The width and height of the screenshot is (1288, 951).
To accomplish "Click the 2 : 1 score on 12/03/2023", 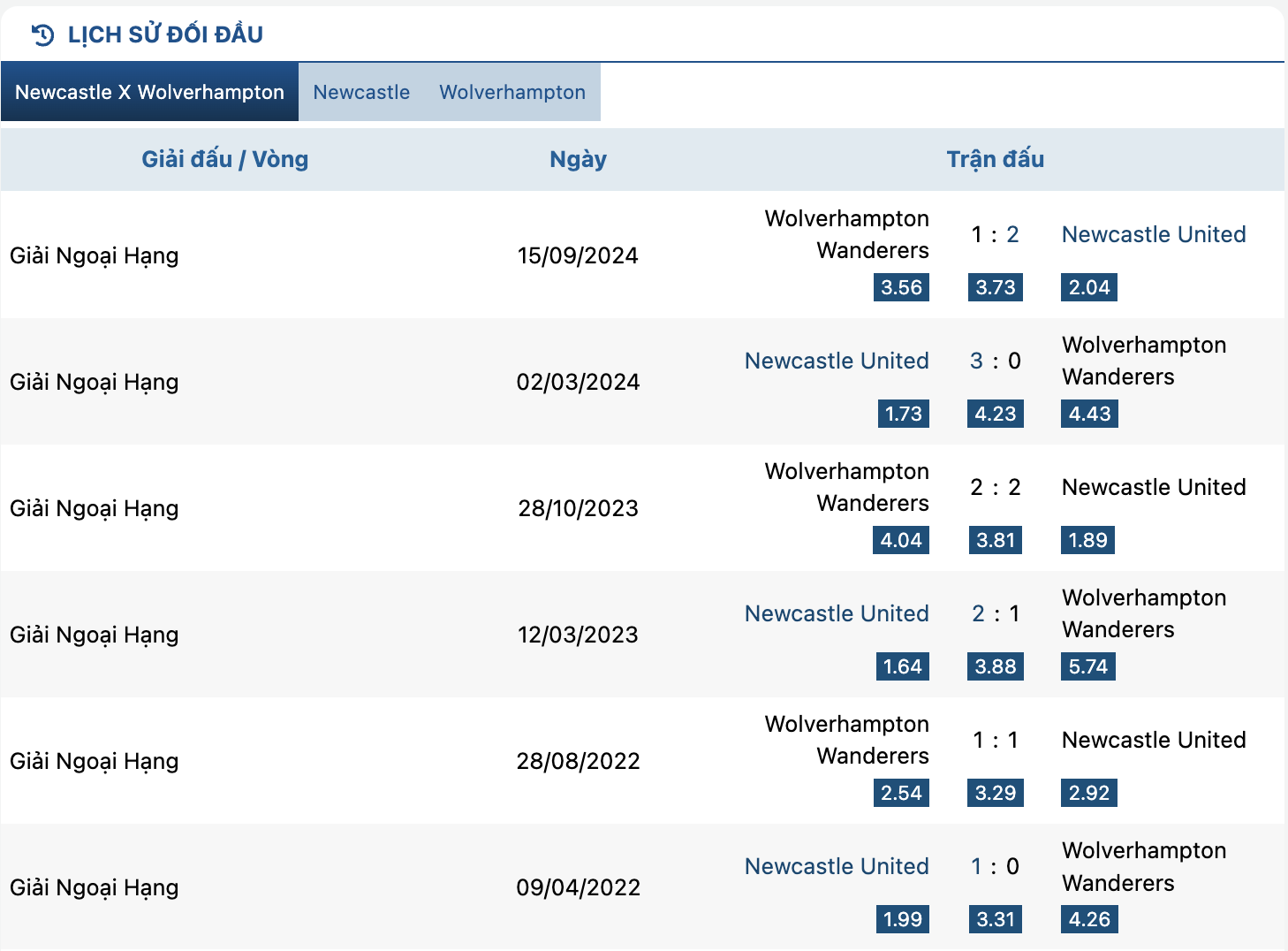I will 996,613.
